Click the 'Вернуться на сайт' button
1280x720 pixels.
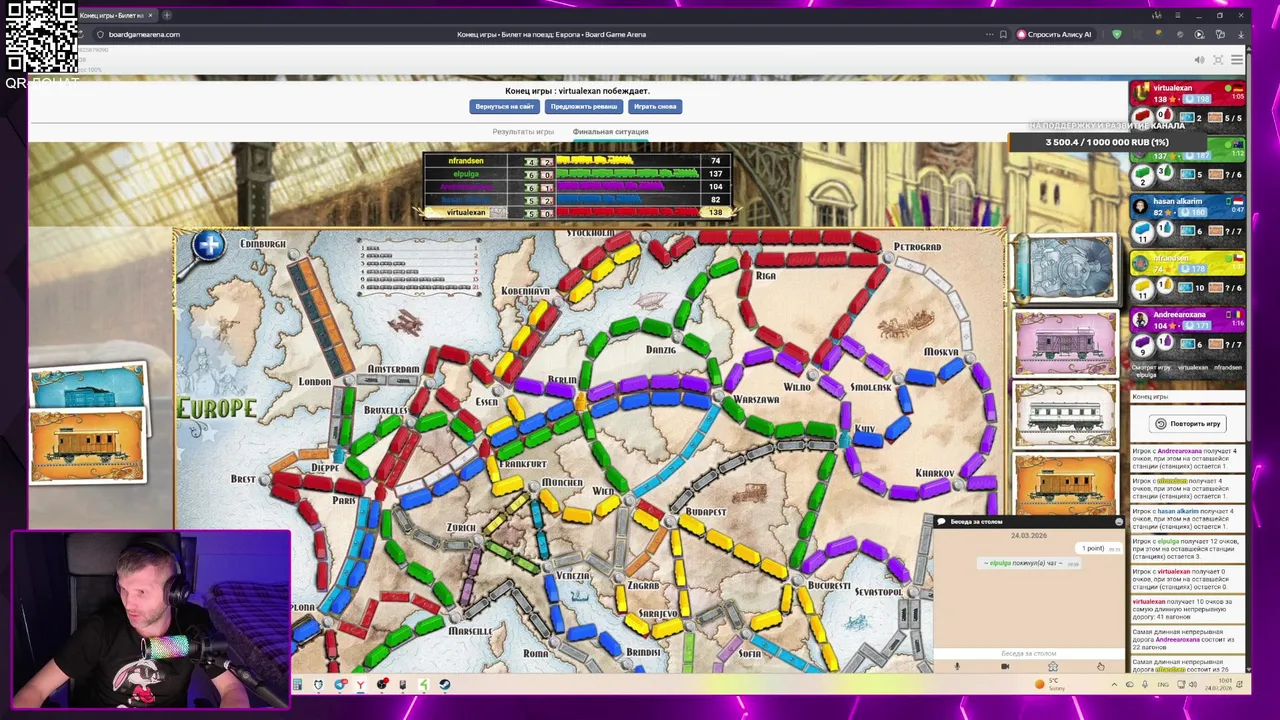(x=505, y=106)
